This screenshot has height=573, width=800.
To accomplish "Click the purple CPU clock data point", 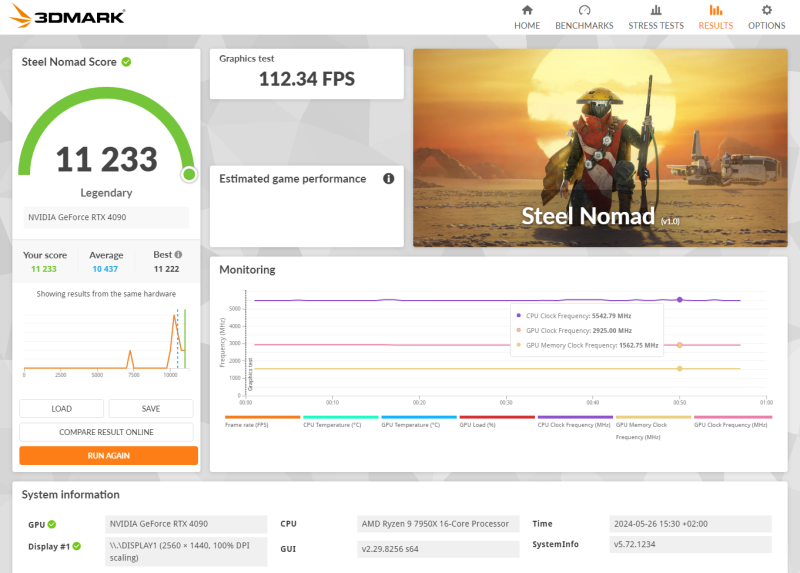I will click(680, 300).
